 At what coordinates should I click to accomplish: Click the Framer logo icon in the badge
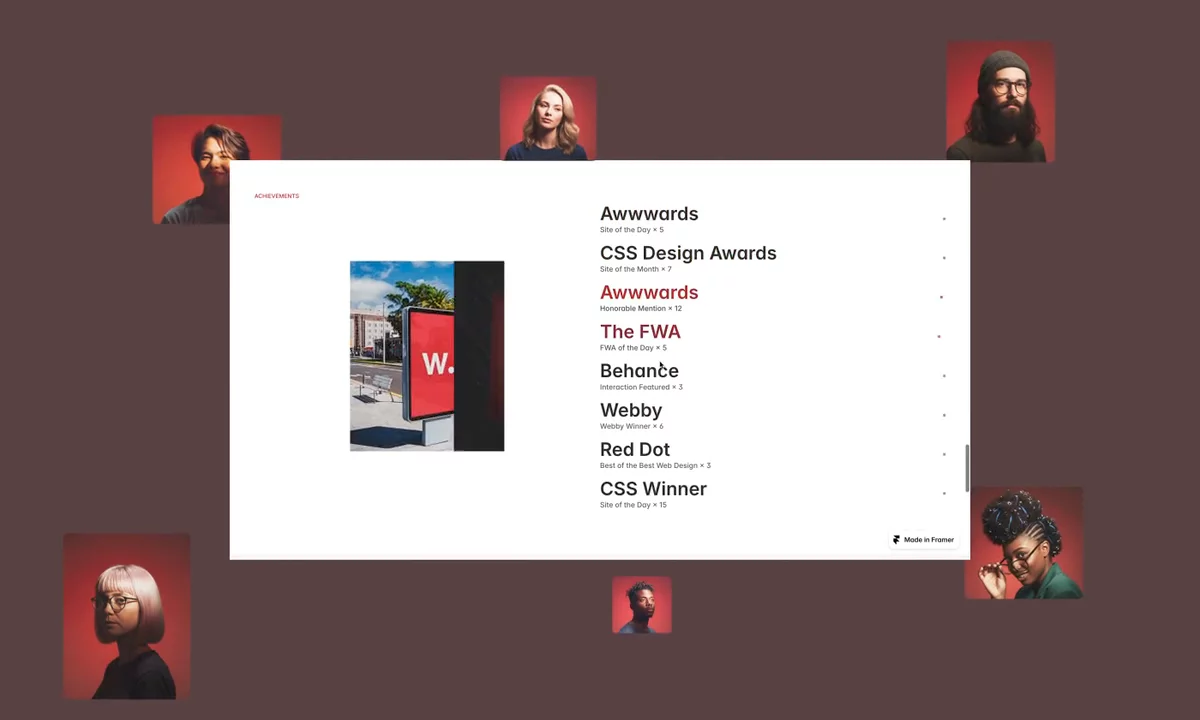[x=897, y=540]
